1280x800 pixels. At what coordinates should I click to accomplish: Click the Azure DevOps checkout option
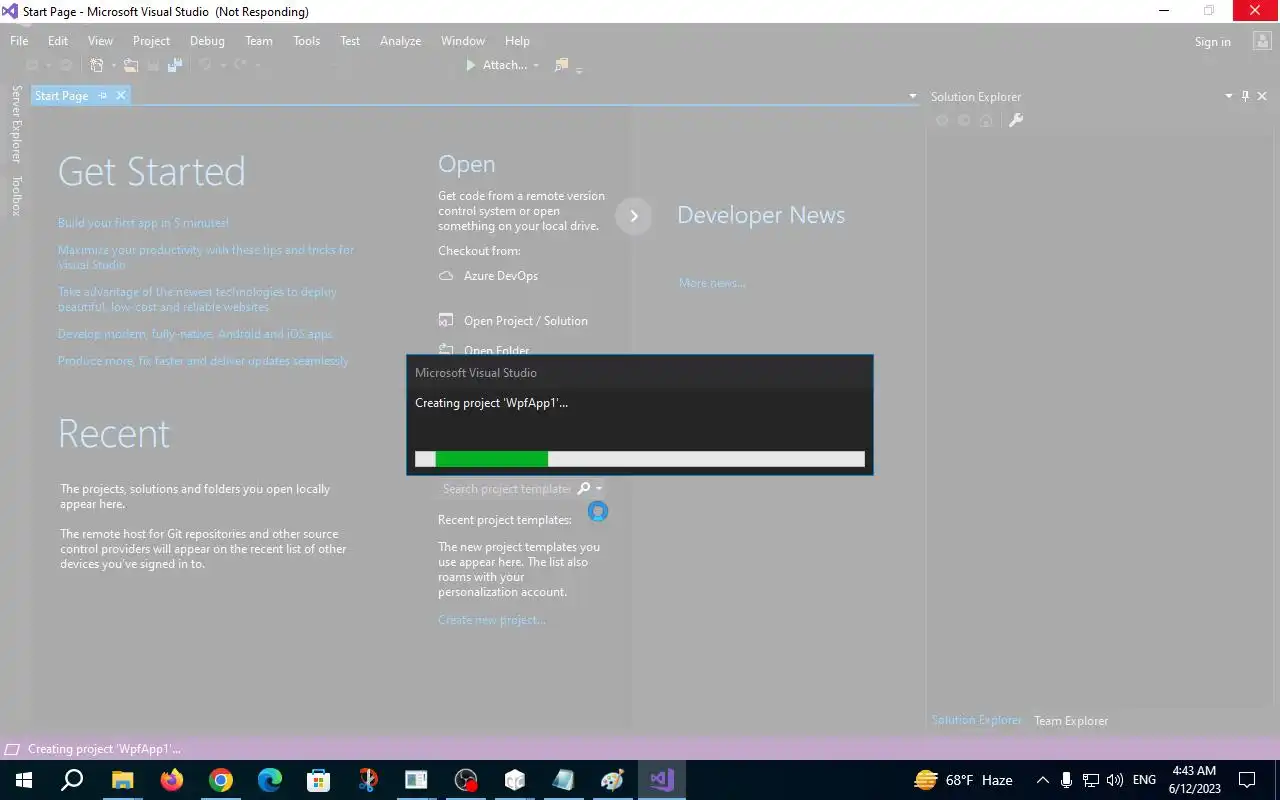click(x=488, y=276)
